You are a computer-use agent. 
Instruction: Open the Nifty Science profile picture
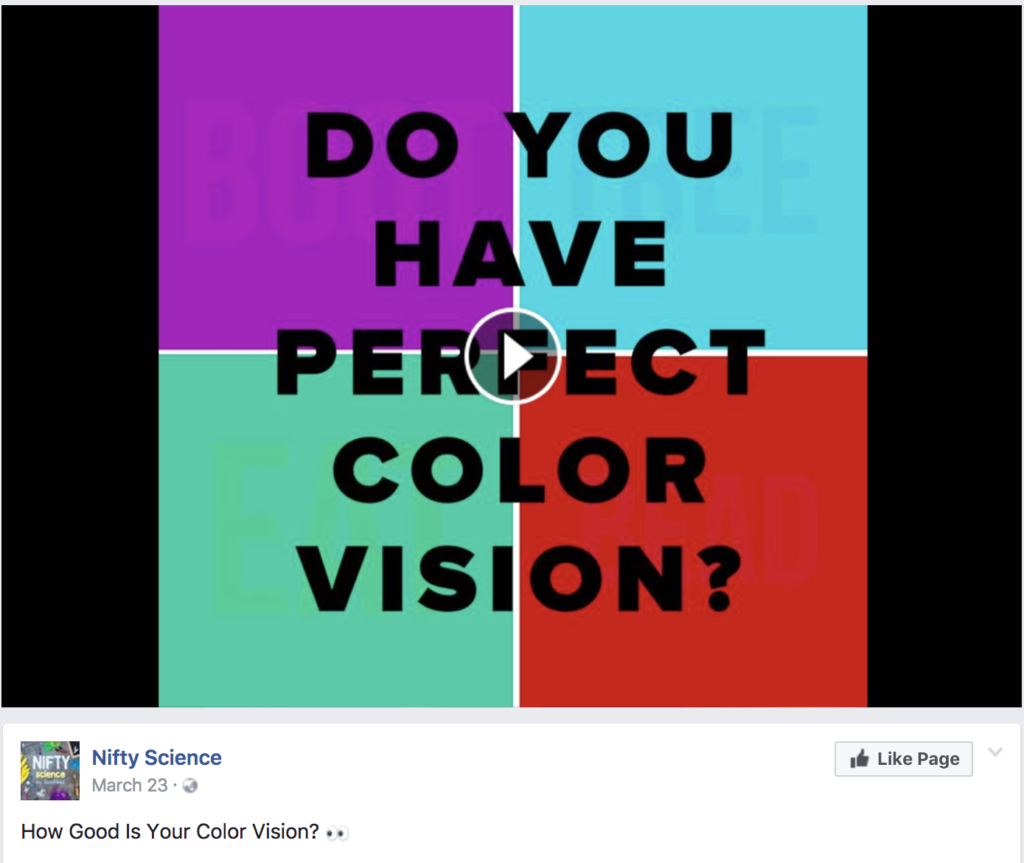pos(50,770)
